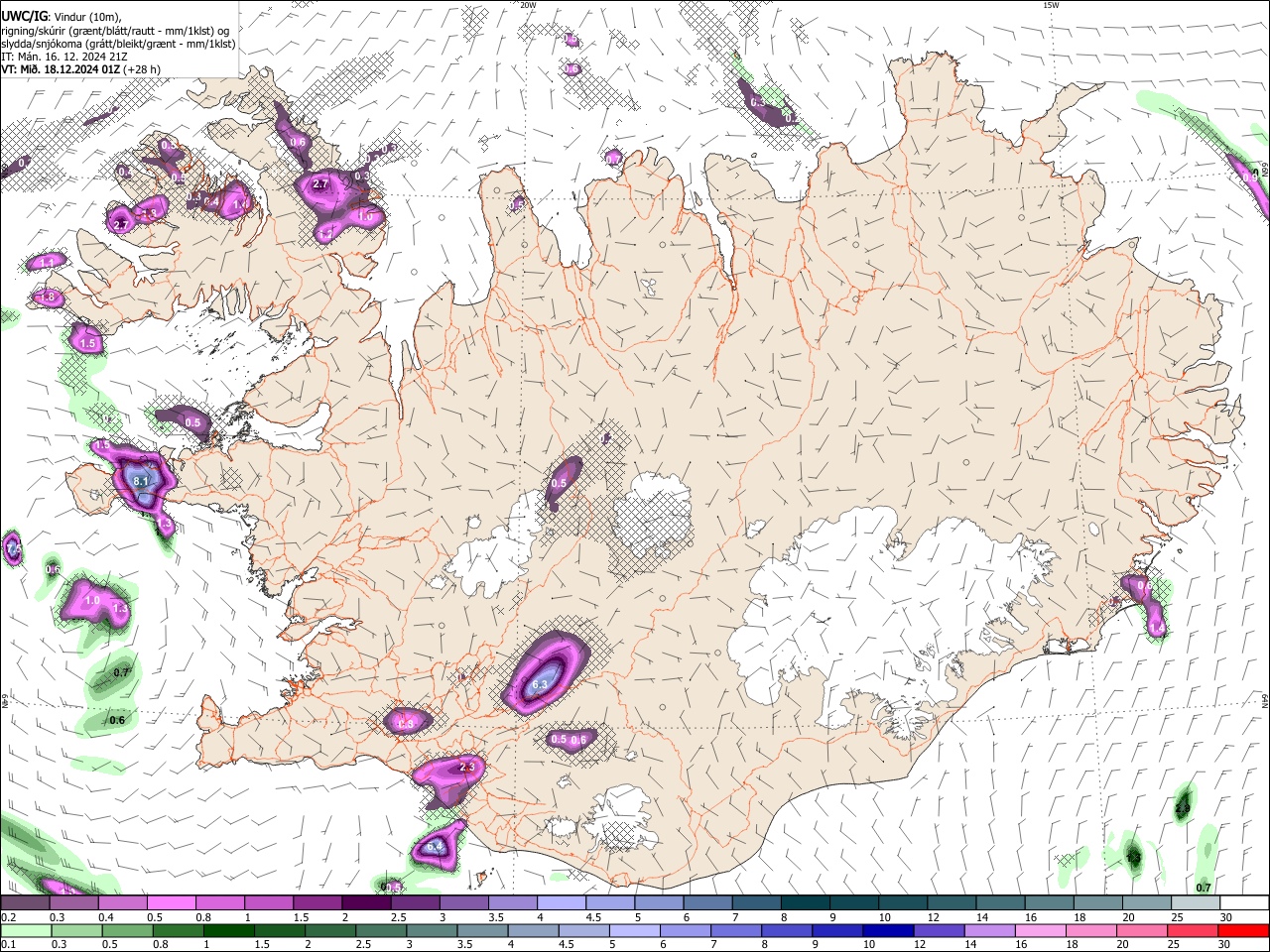1270x952 pixels.
Task: Click the lower scale swatch between 0.1 and 0.3
Action: [x=25, y=931]
